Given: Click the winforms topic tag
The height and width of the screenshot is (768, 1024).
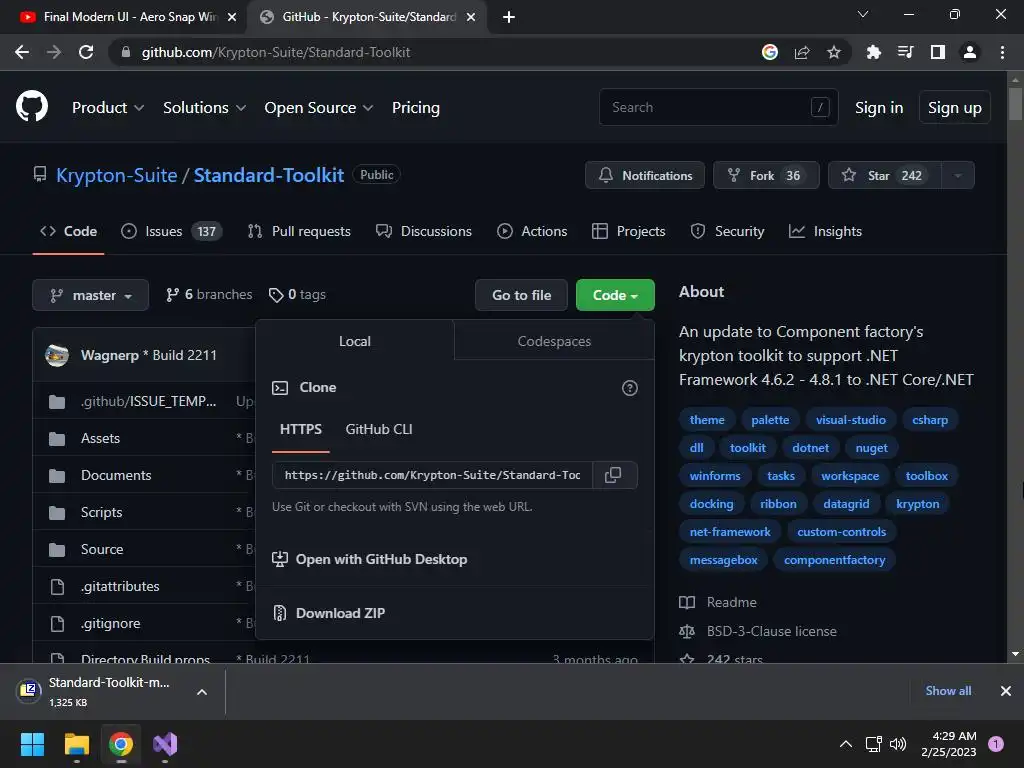Looking at the screenshot, I should [715, 476].
